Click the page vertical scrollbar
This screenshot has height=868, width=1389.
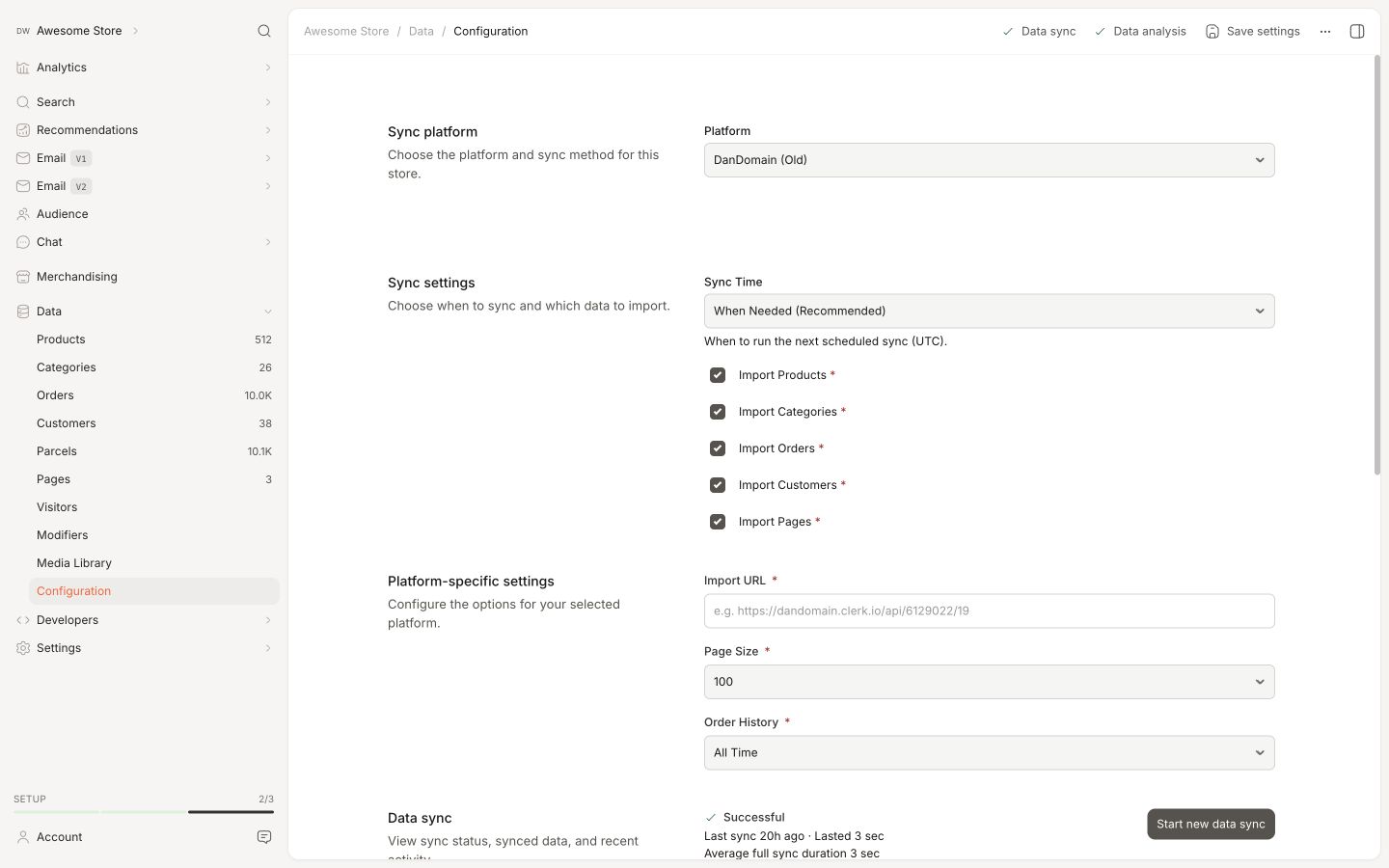[x=1377, y=265]
